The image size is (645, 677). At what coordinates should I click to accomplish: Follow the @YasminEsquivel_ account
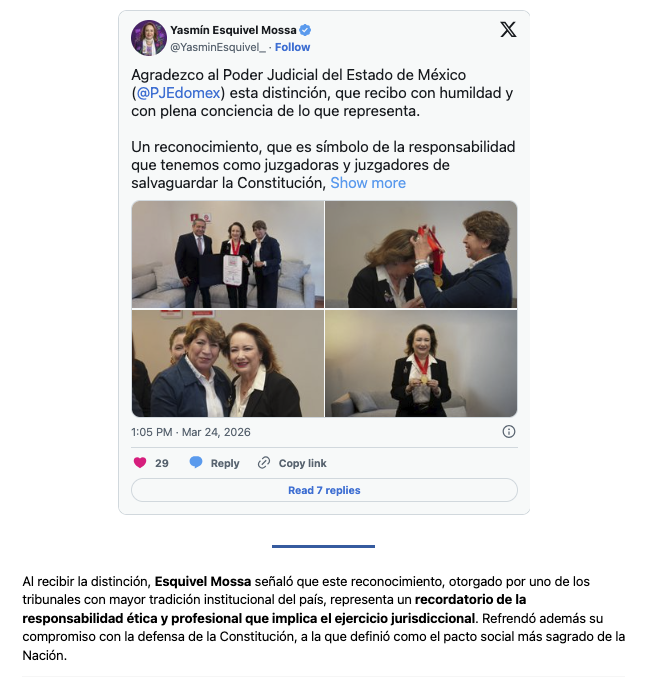(292, 47)
